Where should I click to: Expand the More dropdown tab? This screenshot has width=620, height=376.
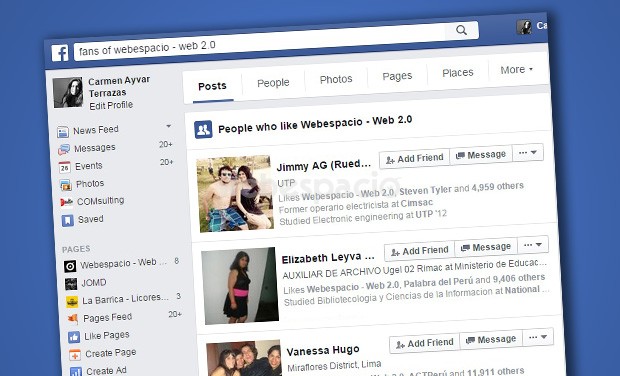(517, 70)
